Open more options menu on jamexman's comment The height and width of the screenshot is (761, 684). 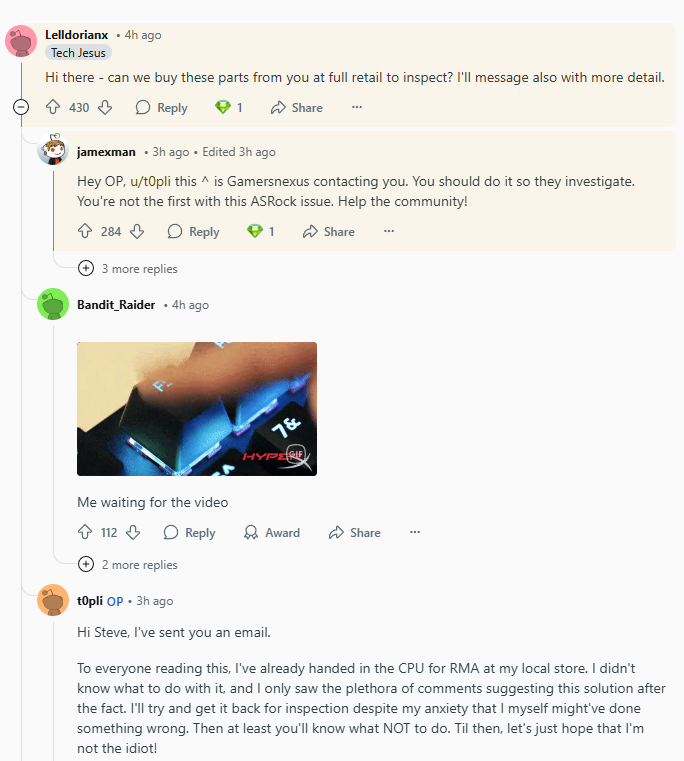pos(389,231)
